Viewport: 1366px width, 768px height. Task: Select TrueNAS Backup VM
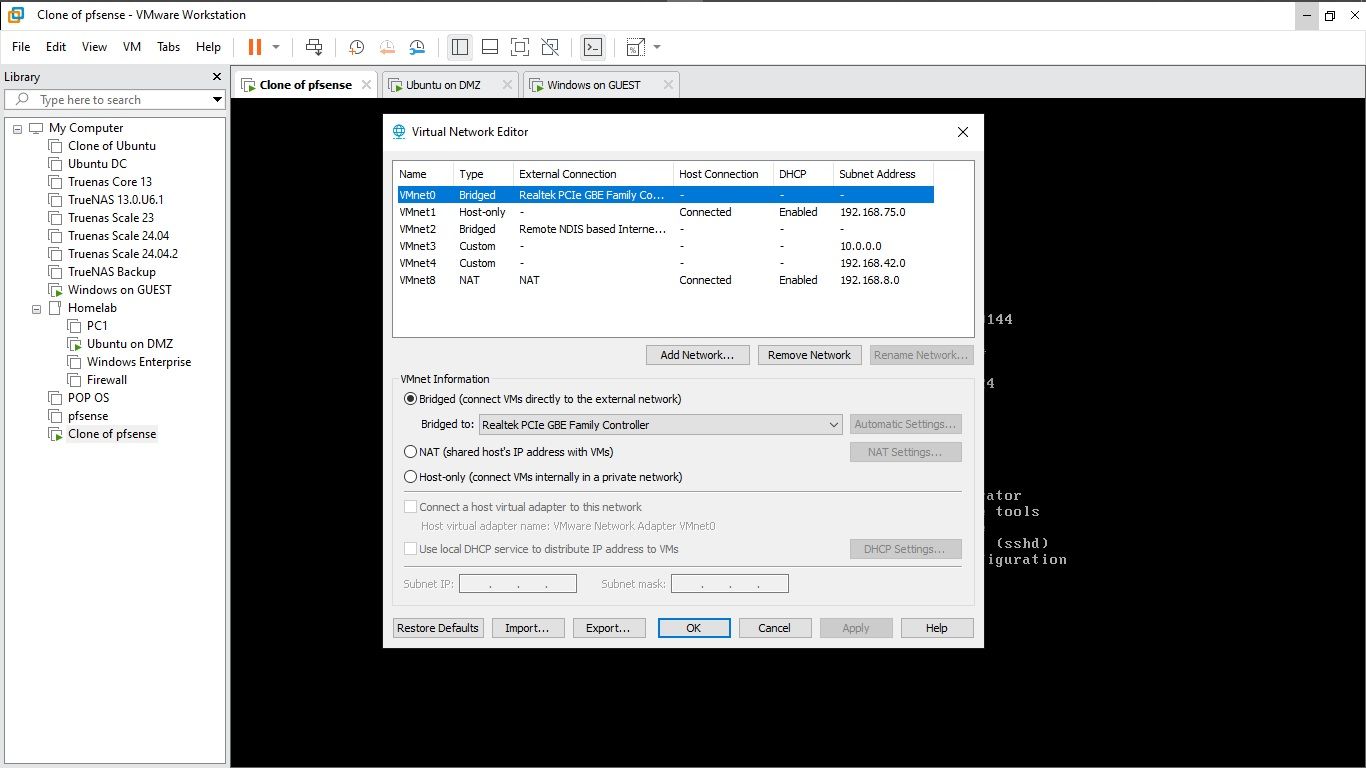pos(112,272)
